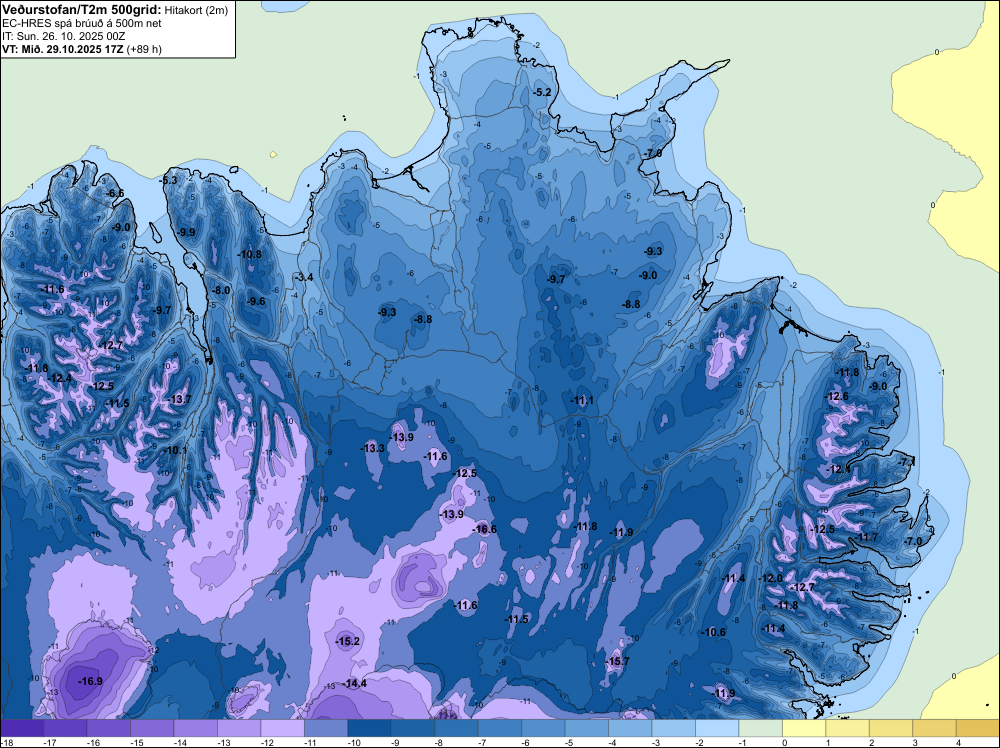The image size is (1000, 748).
Task: Click the -14.4 temperature value
Action: coord(355,684)
